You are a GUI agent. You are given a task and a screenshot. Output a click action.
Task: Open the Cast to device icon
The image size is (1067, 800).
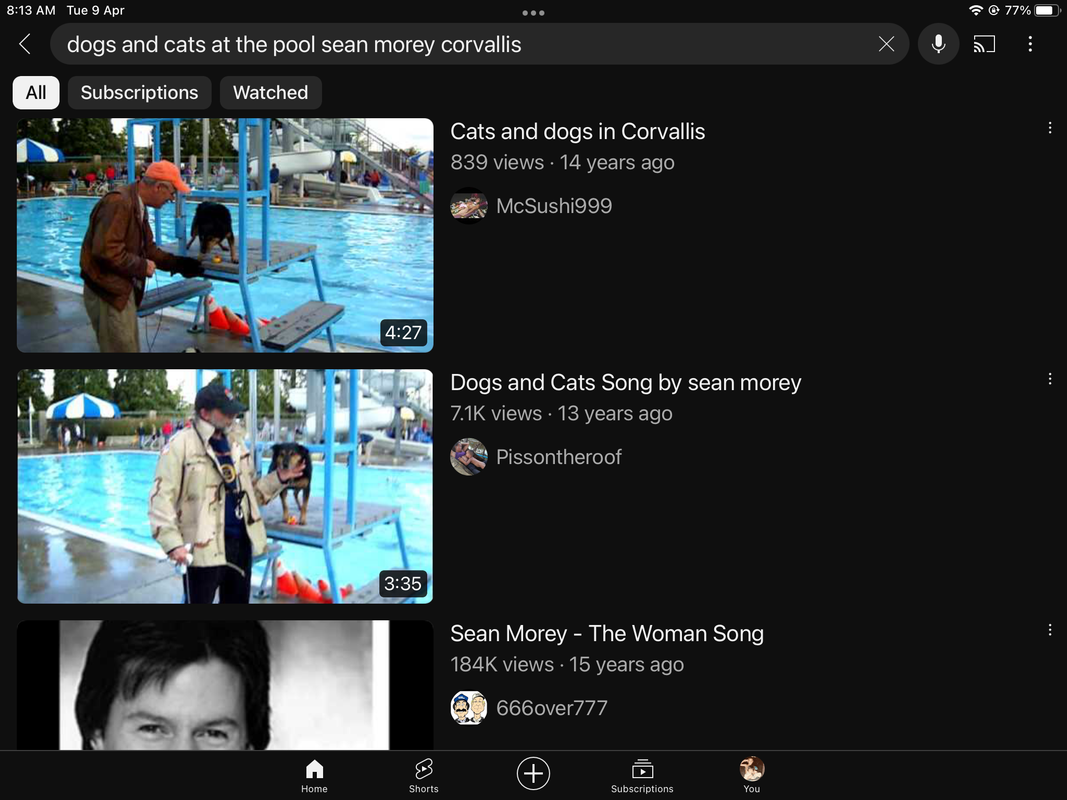click(984, 44)
